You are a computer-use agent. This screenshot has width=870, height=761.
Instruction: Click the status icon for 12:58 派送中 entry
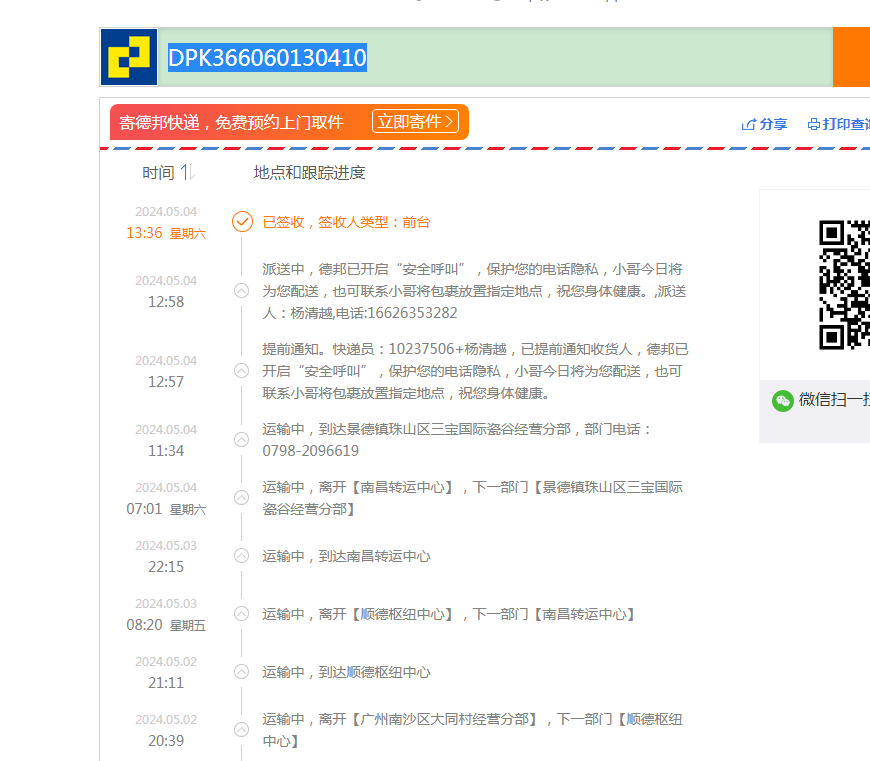241,291
